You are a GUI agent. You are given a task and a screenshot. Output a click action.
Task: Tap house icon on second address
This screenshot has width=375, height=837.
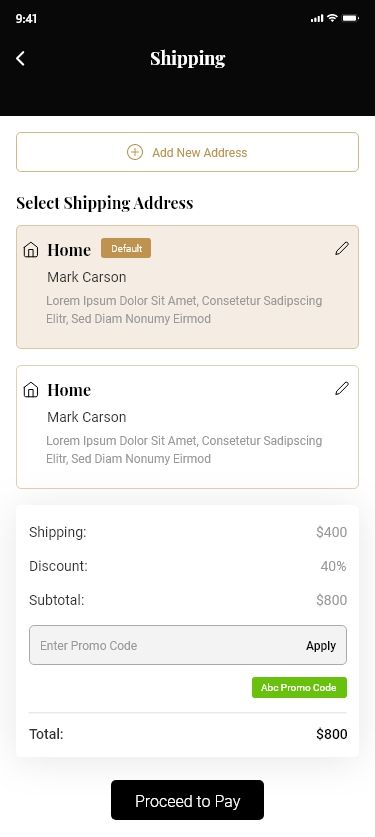pos(31,390)
